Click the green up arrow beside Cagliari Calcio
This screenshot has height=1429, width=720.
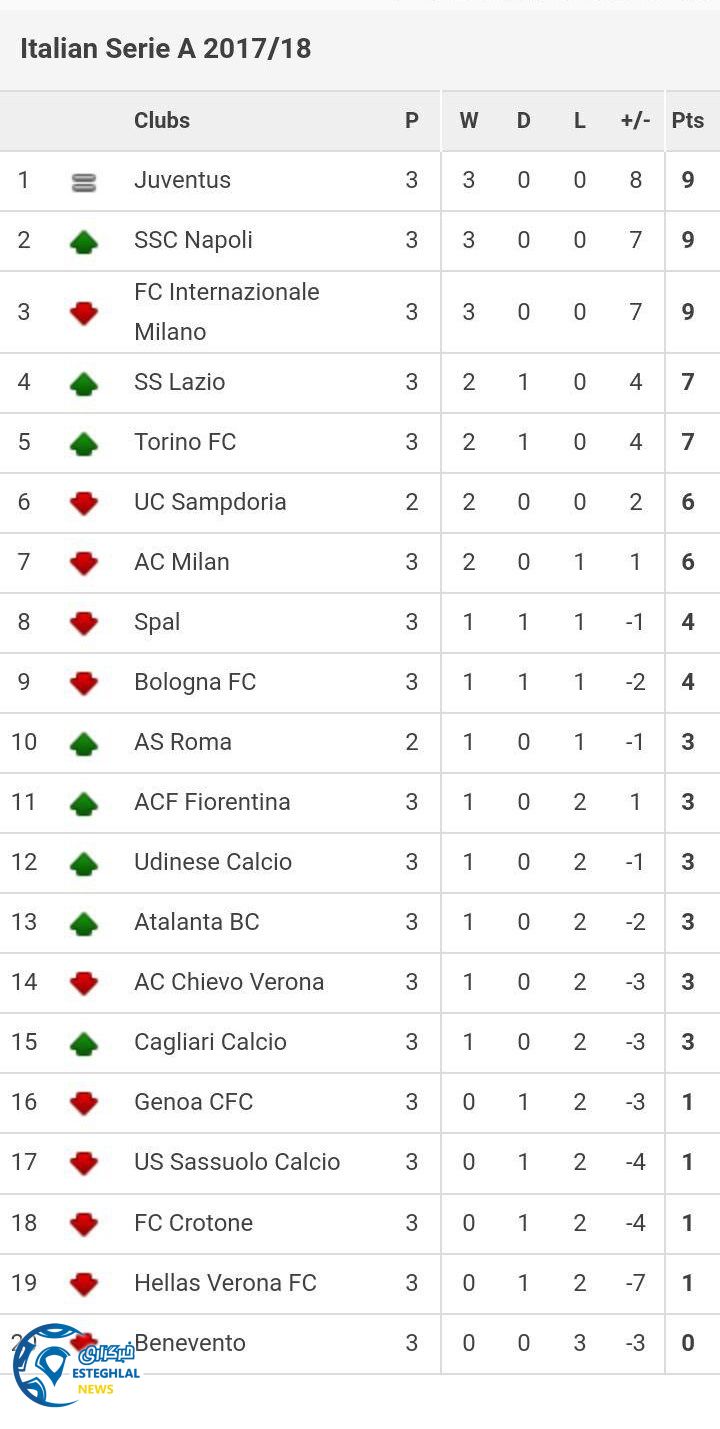click(x=84, y=1043)
